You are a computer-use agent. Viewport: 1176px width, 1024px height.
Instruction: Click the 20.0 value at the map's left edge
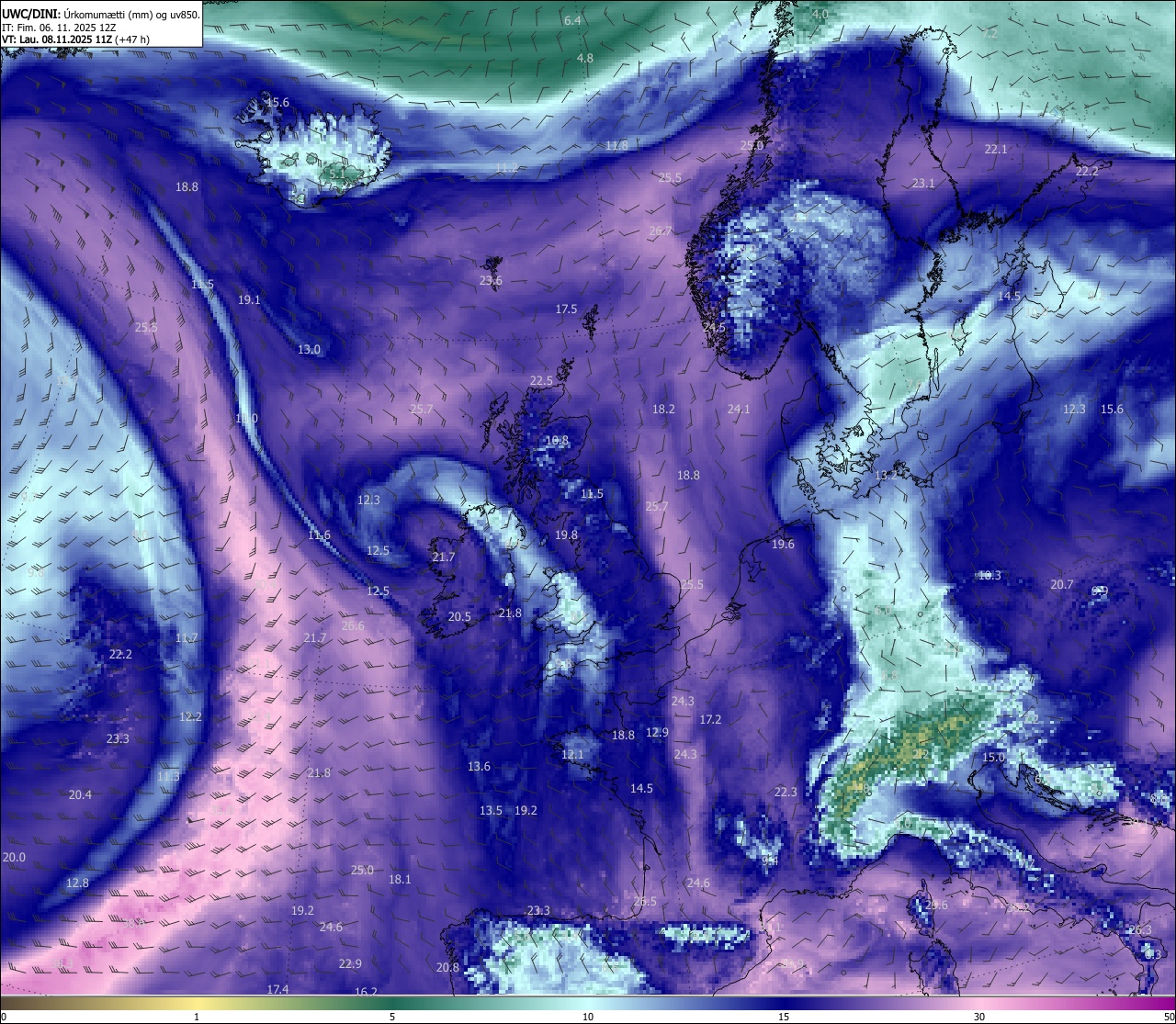(14, 858)
